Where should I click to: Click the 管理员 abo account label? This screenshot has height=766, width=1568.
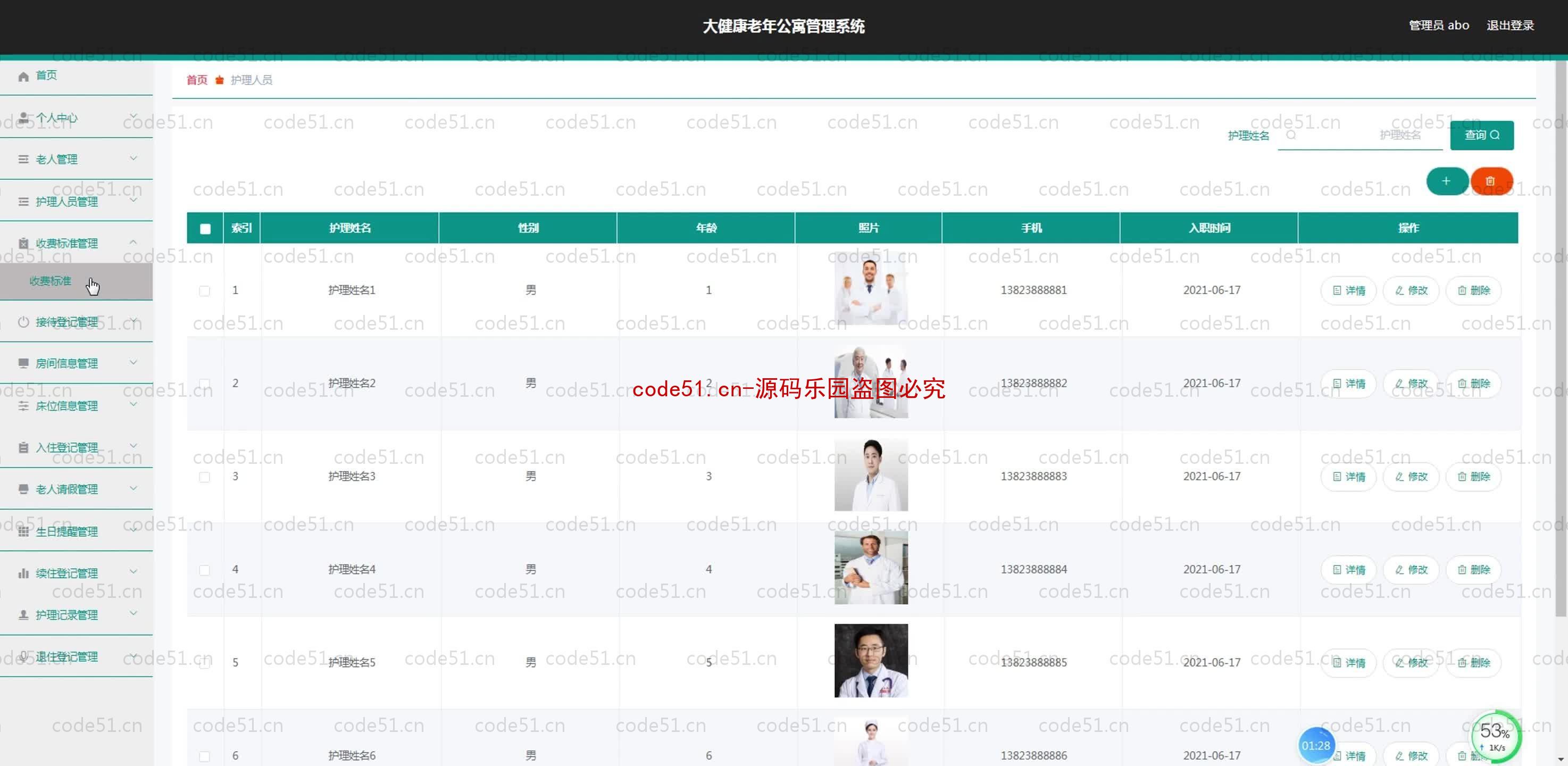[x=1439, y=26]
